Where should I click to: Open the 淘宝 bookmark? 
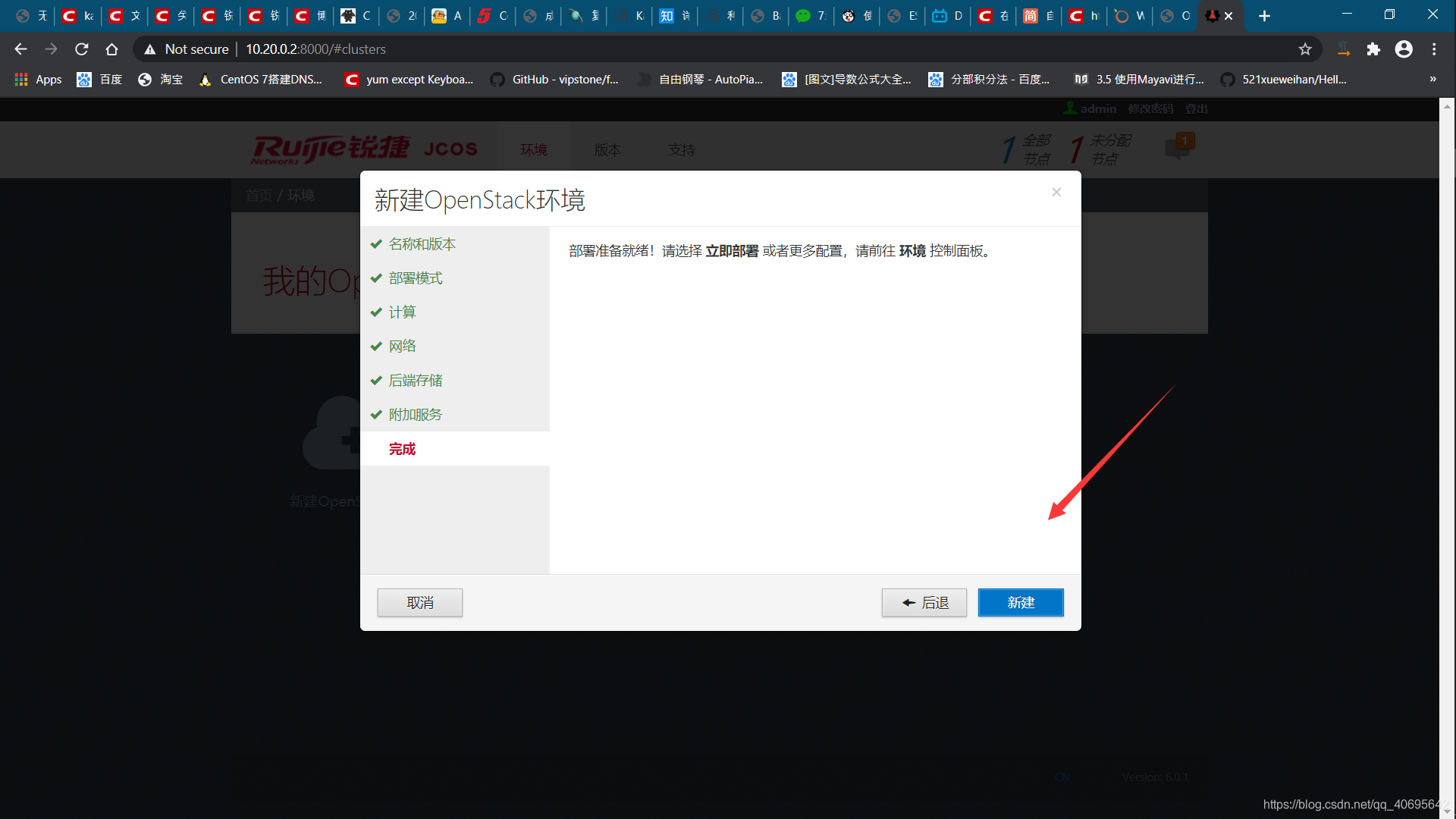[160, 80]
